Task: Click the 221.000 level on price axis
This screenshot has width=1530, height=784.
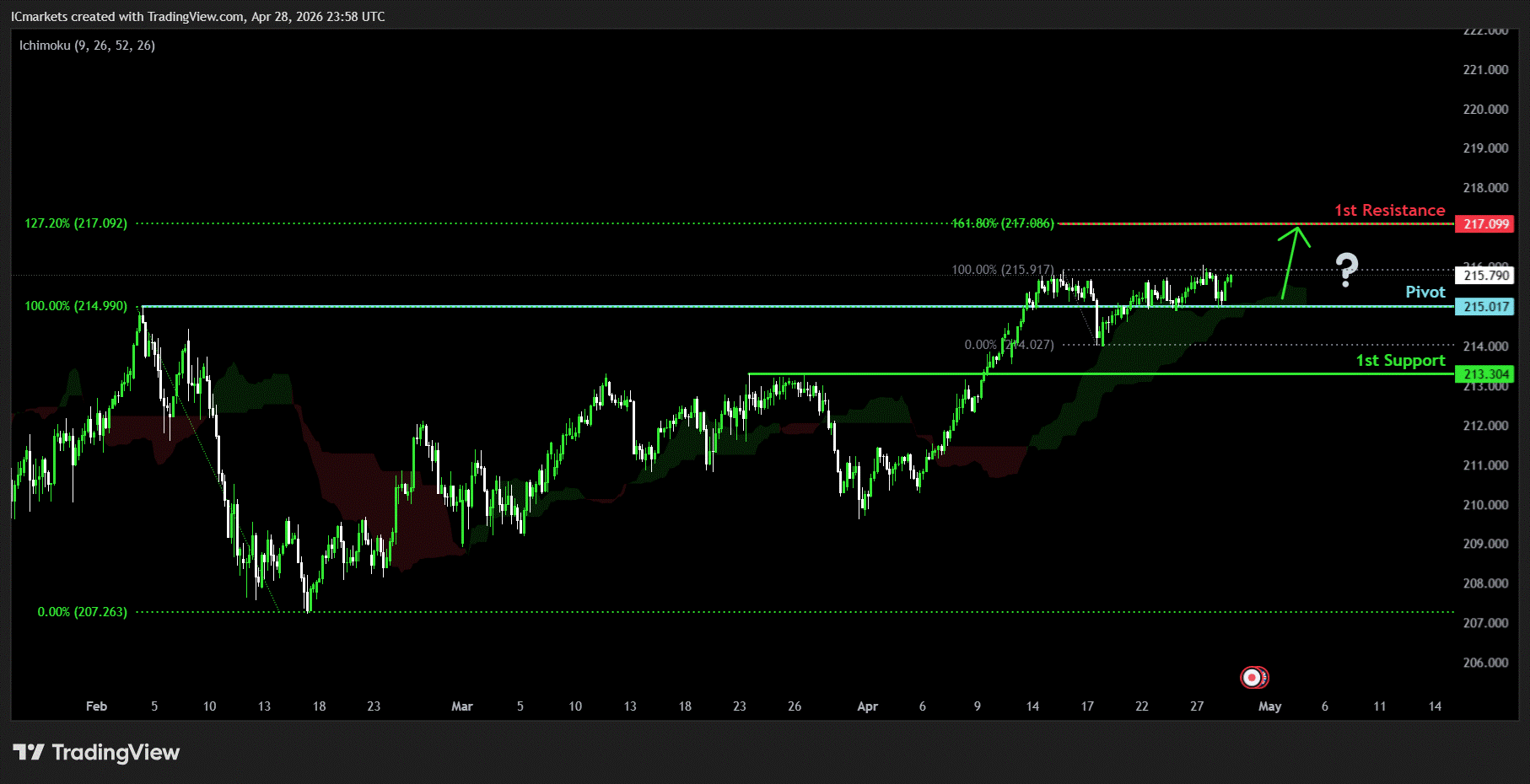Action: [x=1485, y=70]
